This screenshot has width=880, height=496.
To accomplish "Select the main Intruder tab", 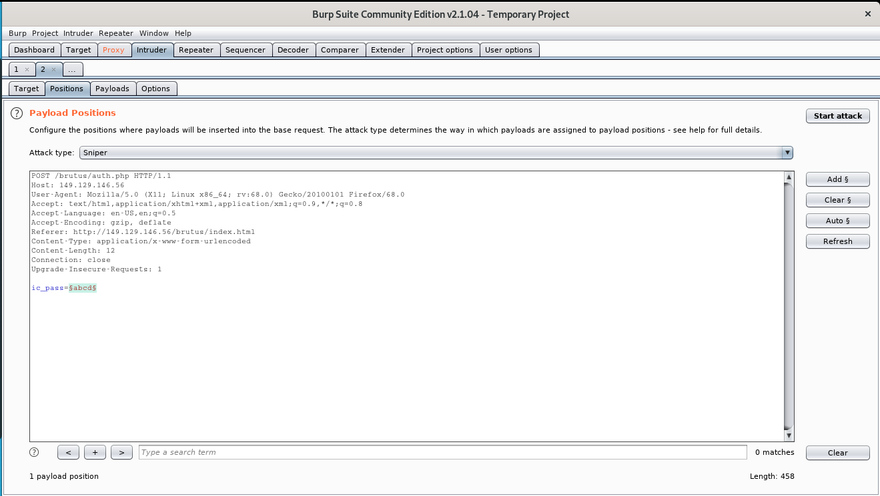I will [x=152, y=50].
